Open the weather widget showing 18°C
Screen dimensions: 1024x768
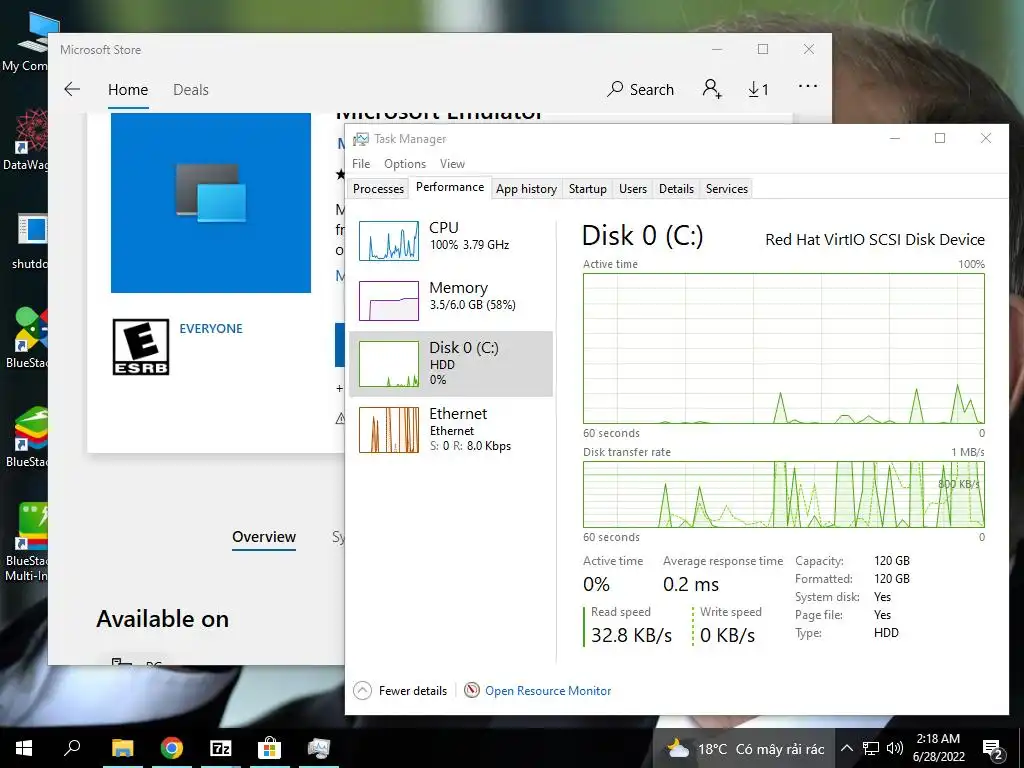tap(744, 748)
